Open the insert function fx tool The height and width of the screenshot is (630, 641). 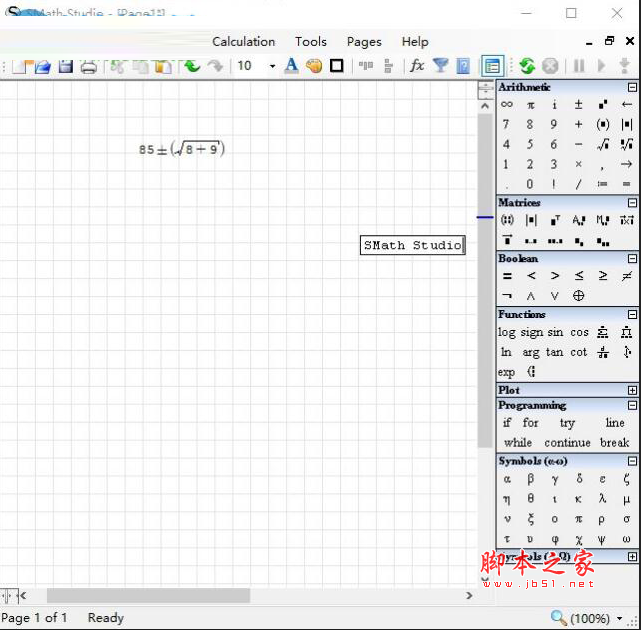[x=417, y=66]
